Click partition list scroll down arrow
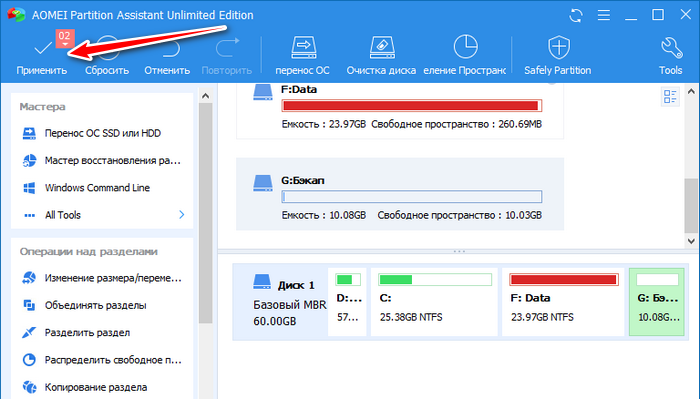 coord(691,241)
